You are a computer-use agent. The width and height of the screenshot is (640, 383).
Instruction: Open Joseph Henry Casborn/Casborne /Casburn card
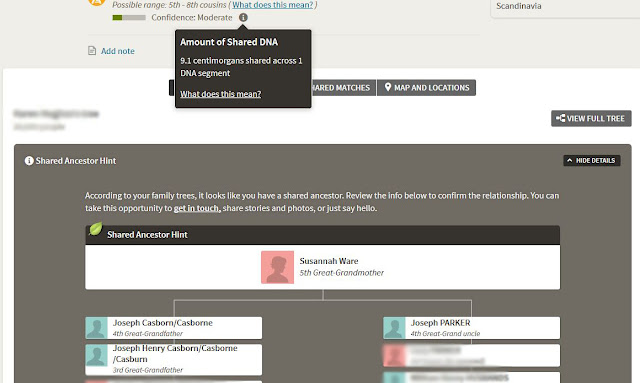point(173,359)
